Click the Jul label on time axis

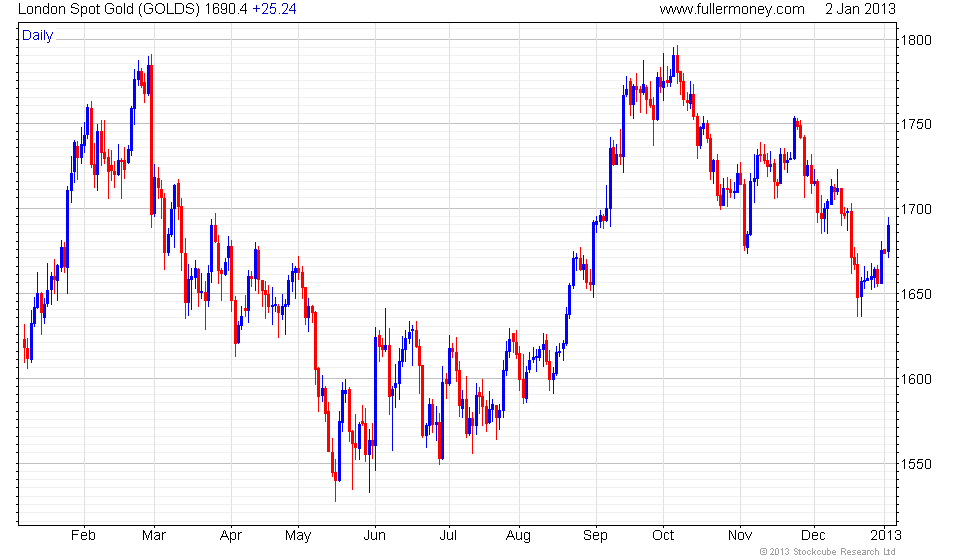[x=448, y=536]
